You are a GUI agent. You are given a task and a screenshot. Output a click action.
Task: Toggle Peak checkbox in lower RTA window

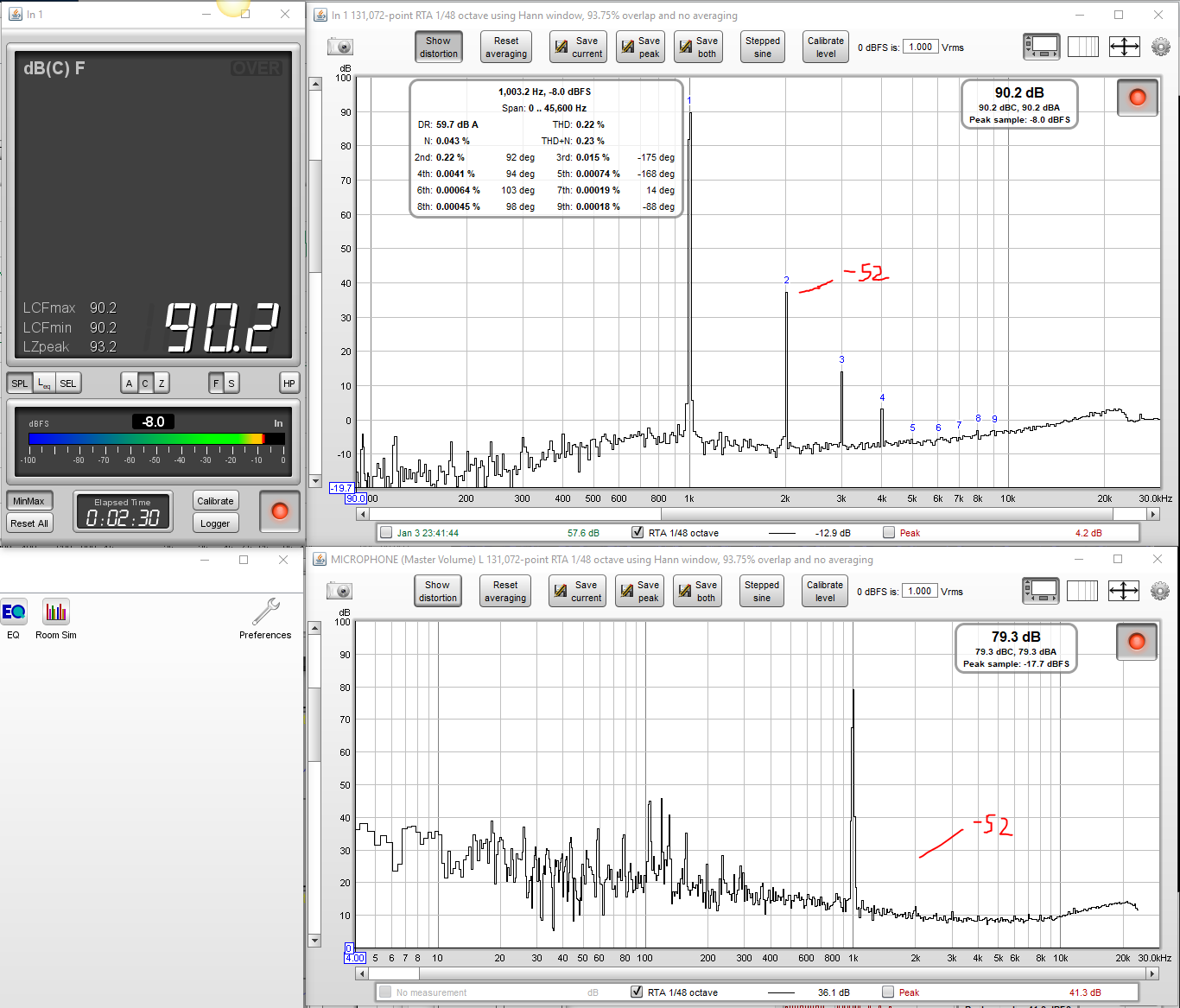tap(888, 992)
